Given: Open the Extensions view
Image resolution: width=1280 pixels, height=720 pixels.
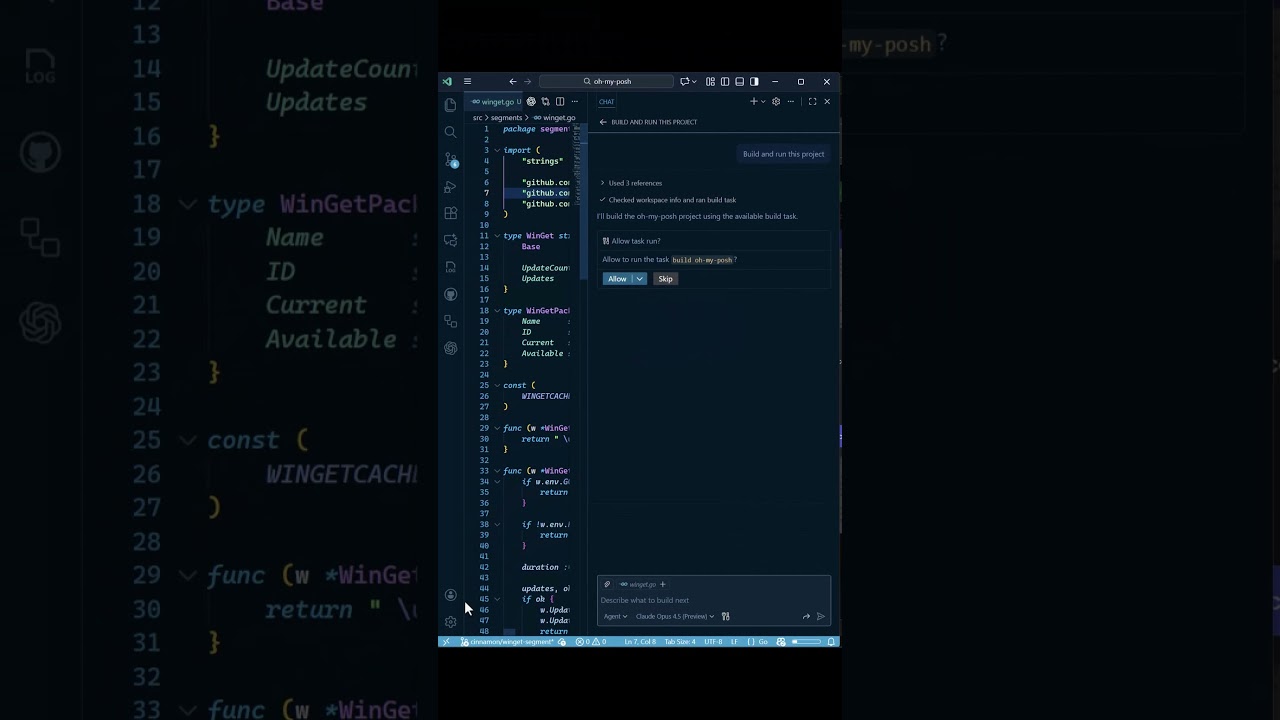Looking at the screenshot, I should 450,213.
